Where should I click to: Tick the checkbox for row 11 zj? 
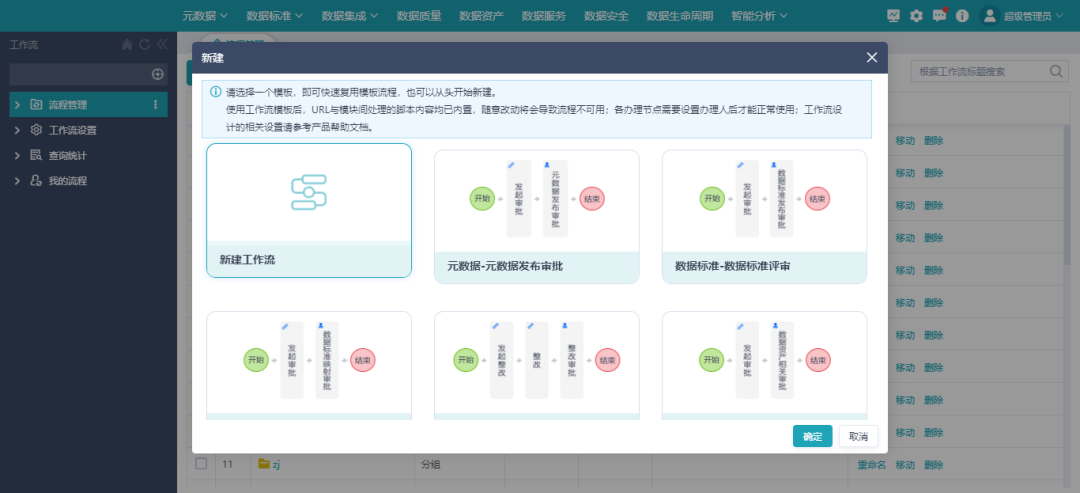coord(201,464)
